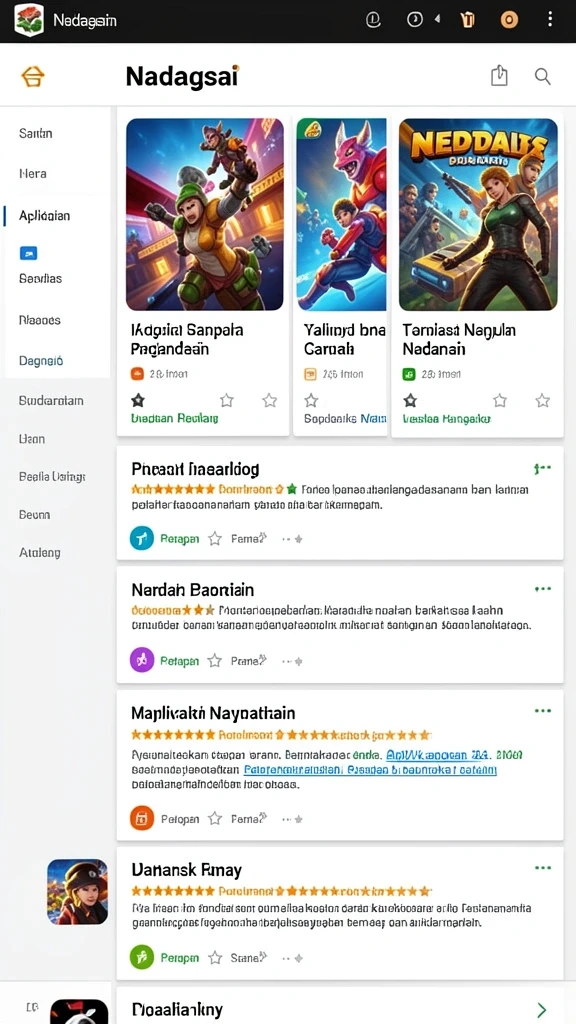Viewport: 576px width, 1024px height.
Task: Click the trash bin icon in top bar
Action: (x=468, y=20)
